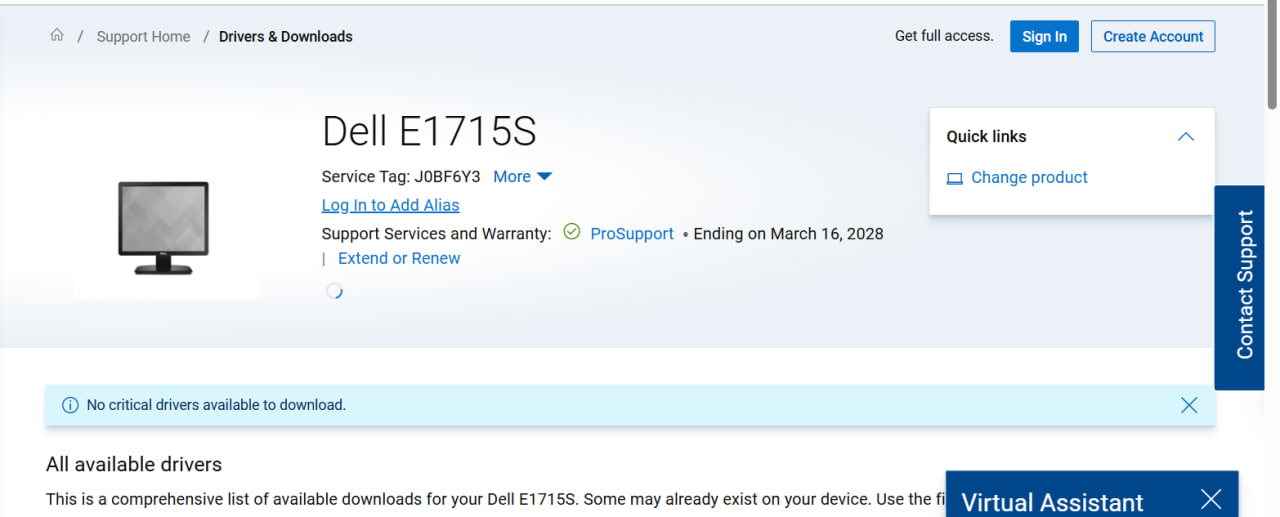Click the Quick links heading
The width and height of the screenshot is (1280, 517).
pos(986,136)
